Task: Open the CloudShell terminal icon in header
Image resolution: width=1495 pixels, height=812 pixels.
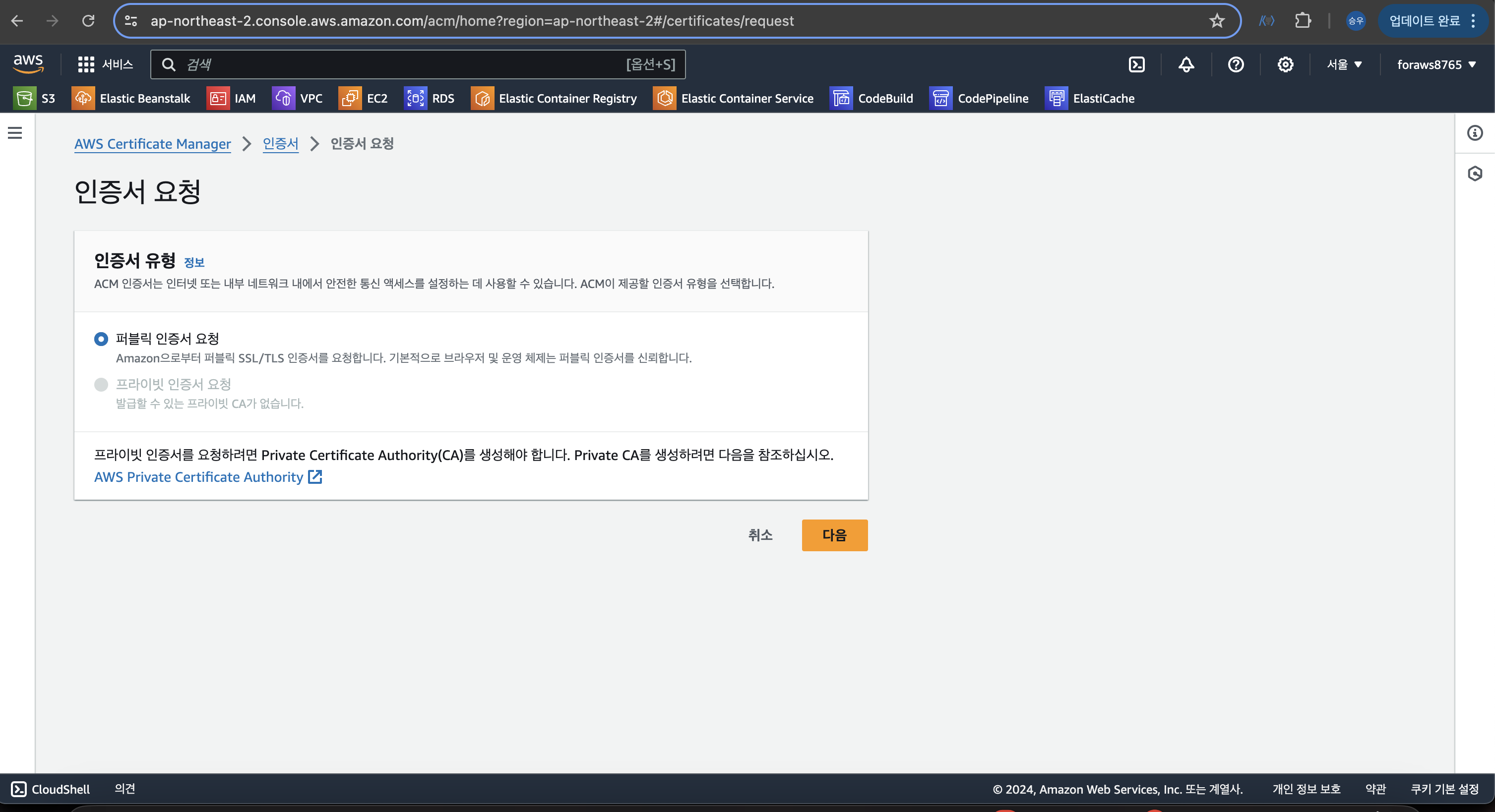Action: tap(1136, 64)
